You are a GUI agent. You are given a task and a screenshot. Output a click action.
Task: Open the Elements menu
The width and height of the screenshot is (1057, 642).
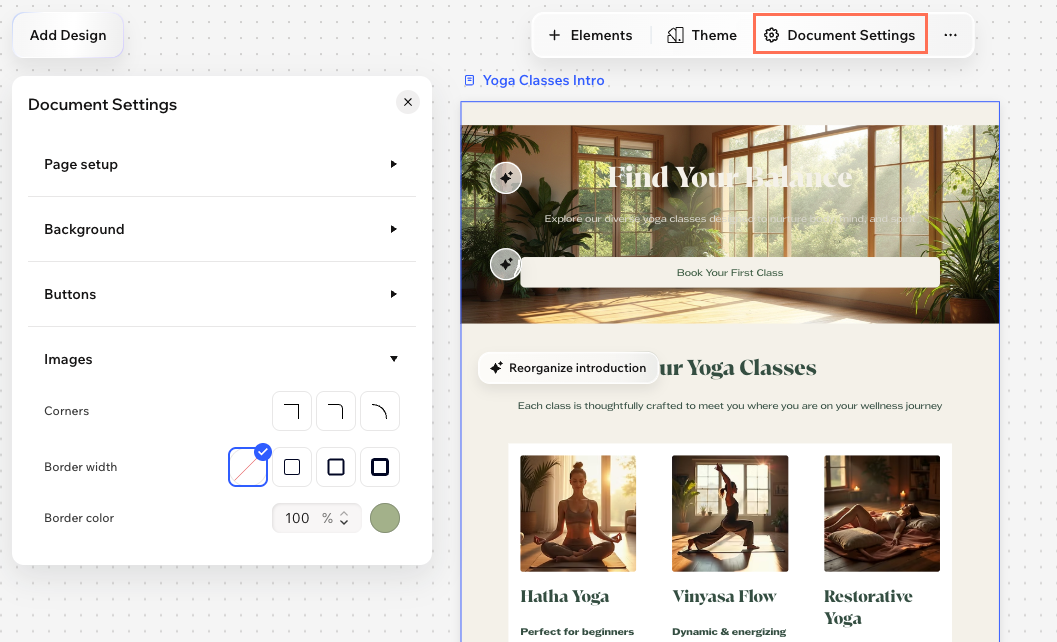coord(590,35)
